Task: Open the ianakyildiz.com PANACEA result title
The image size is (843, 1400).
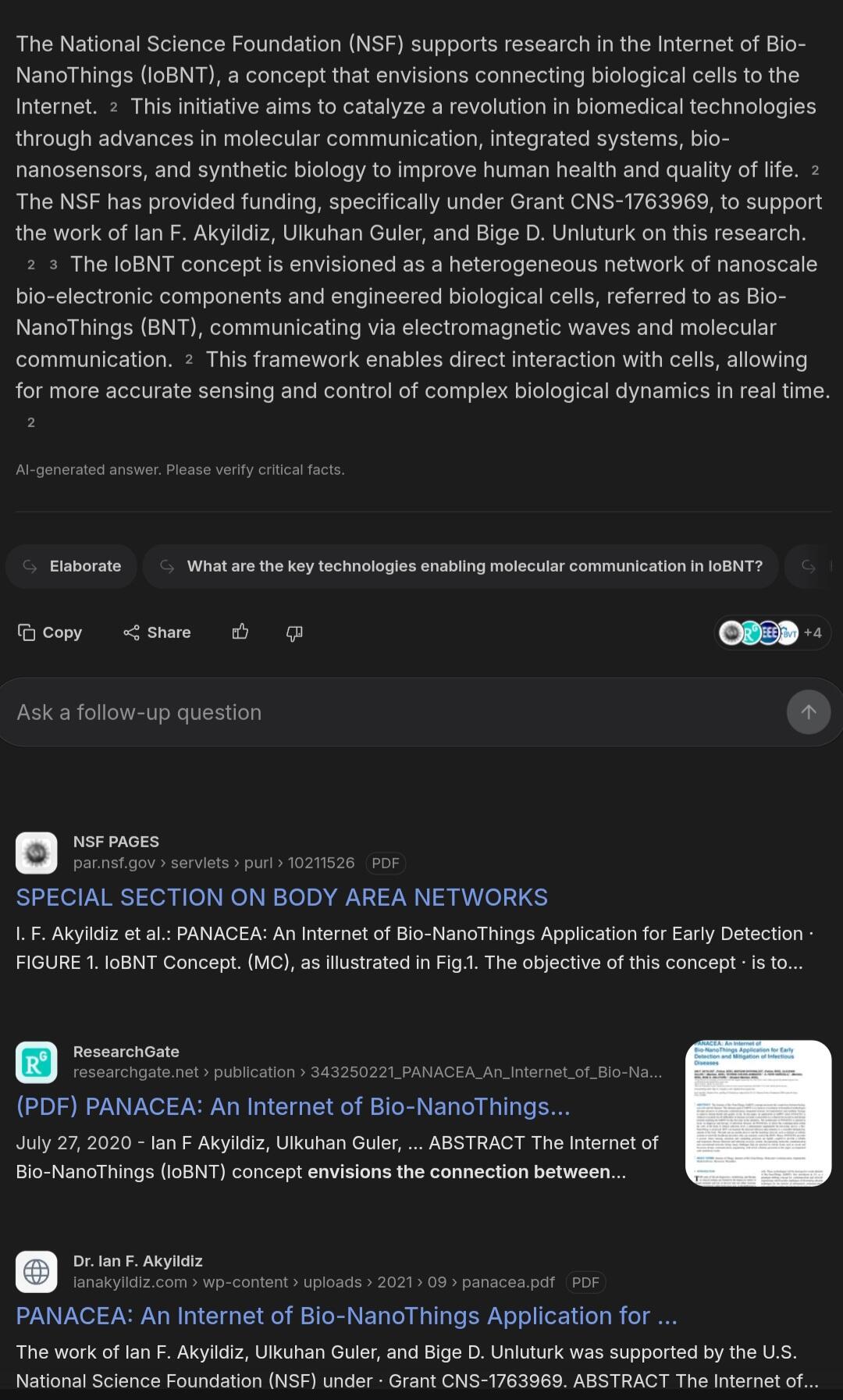Action: tap(347, 1316)
